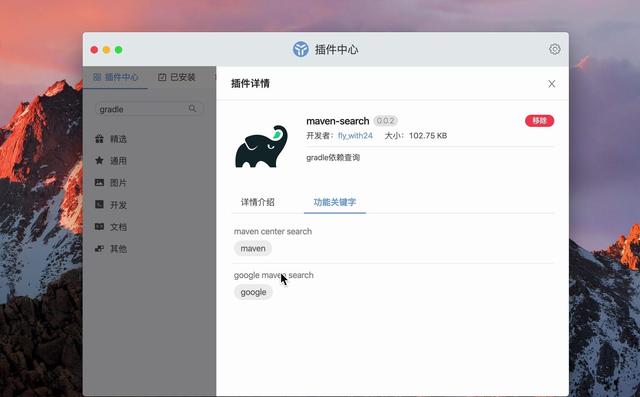Click the gradle依赖查询 description text
640x397 pixels.
pyautogui.click(x=333, y=157)
